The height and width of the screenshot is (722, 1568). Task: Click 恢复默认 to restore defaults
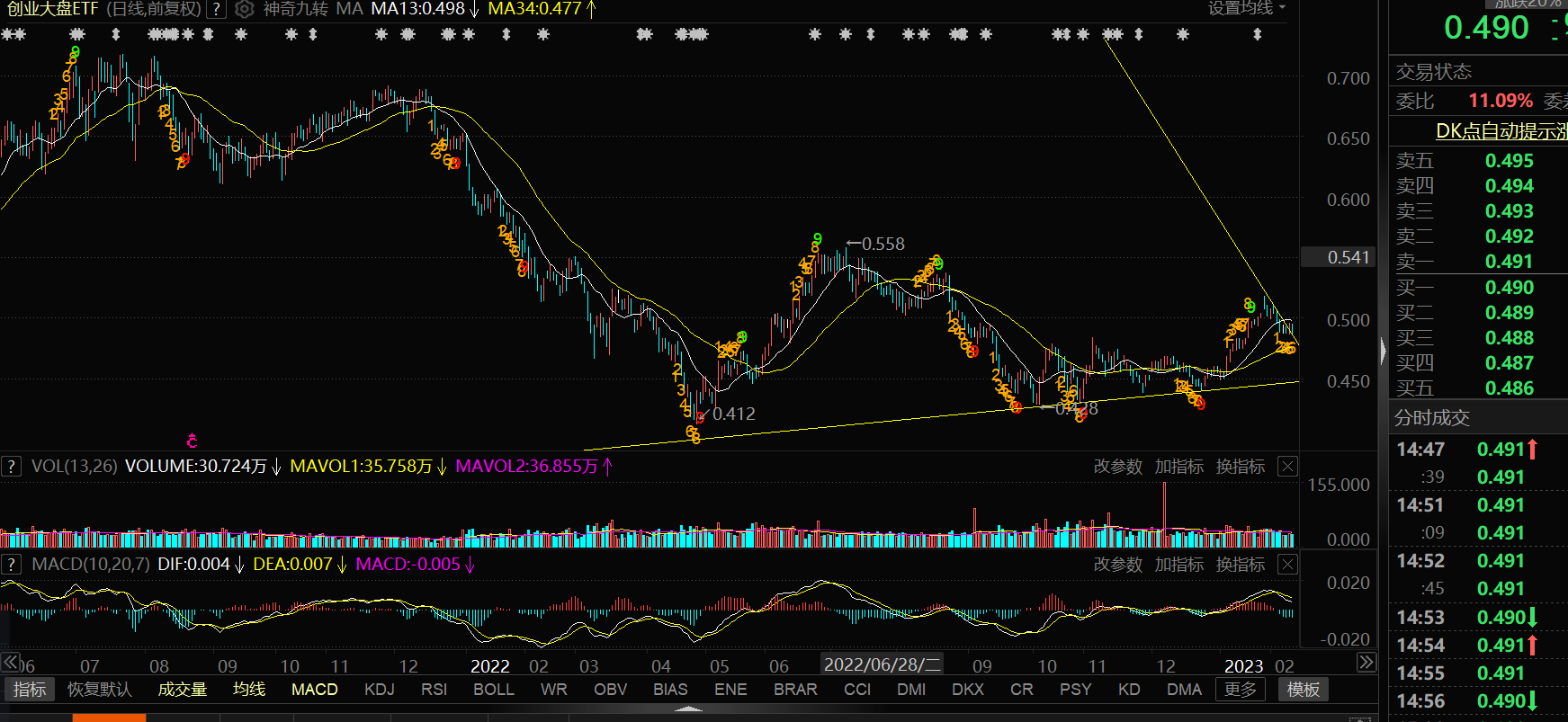(100, 690)
